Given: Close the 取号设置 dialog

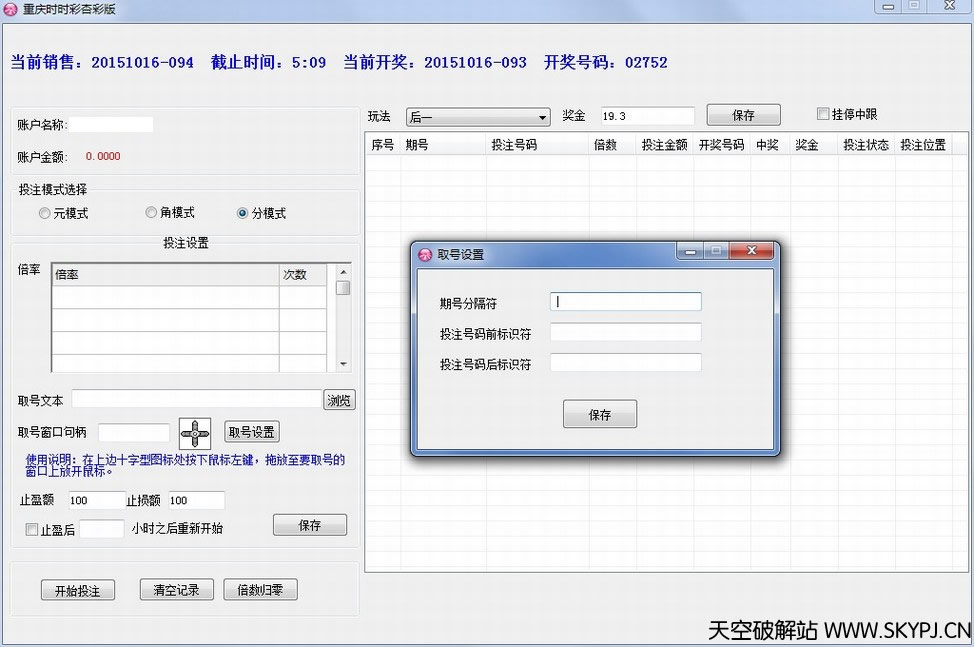Looking at the screenshot, I should 751,253.
